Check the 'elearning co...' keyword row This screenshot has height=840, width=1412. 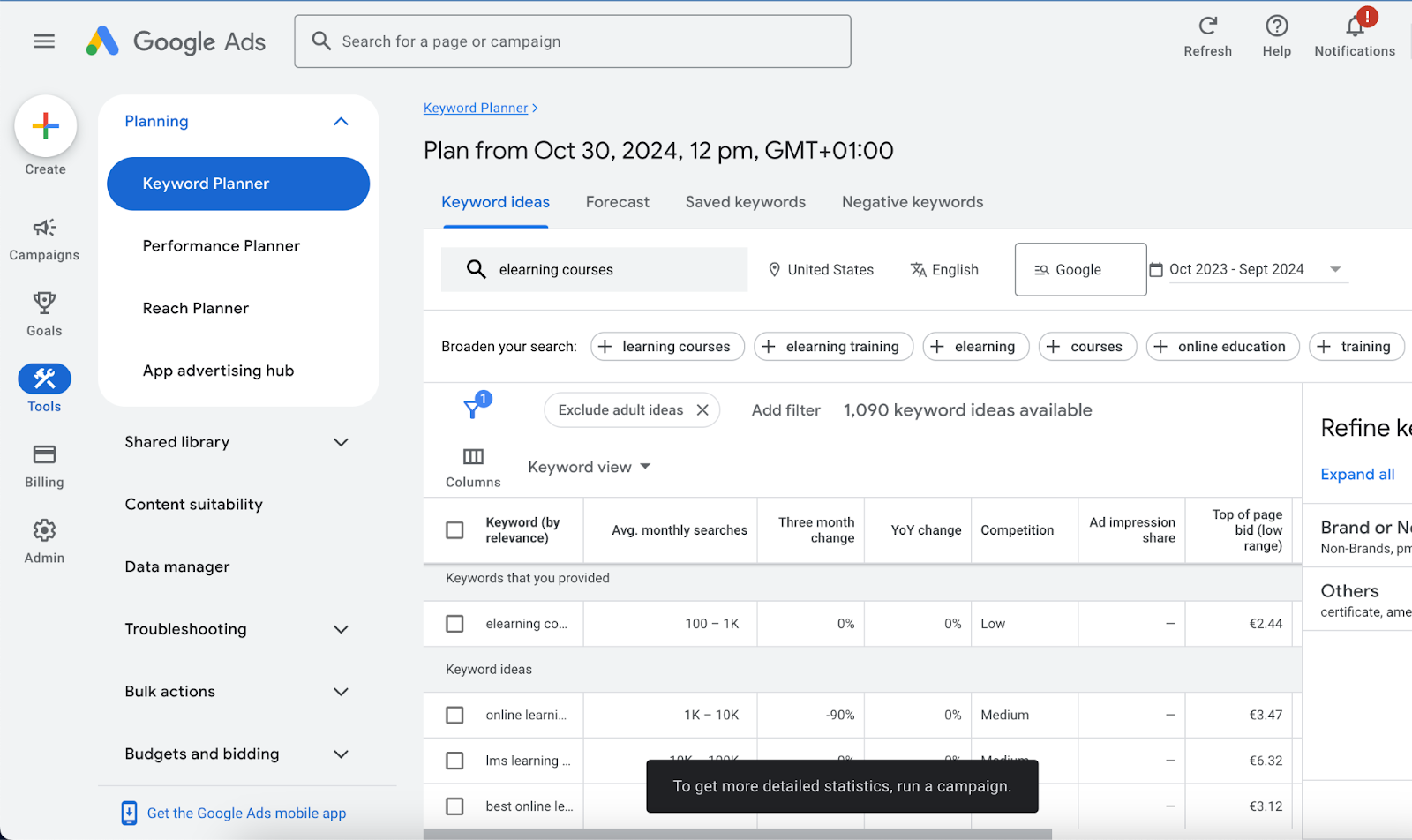click(454, 624)
